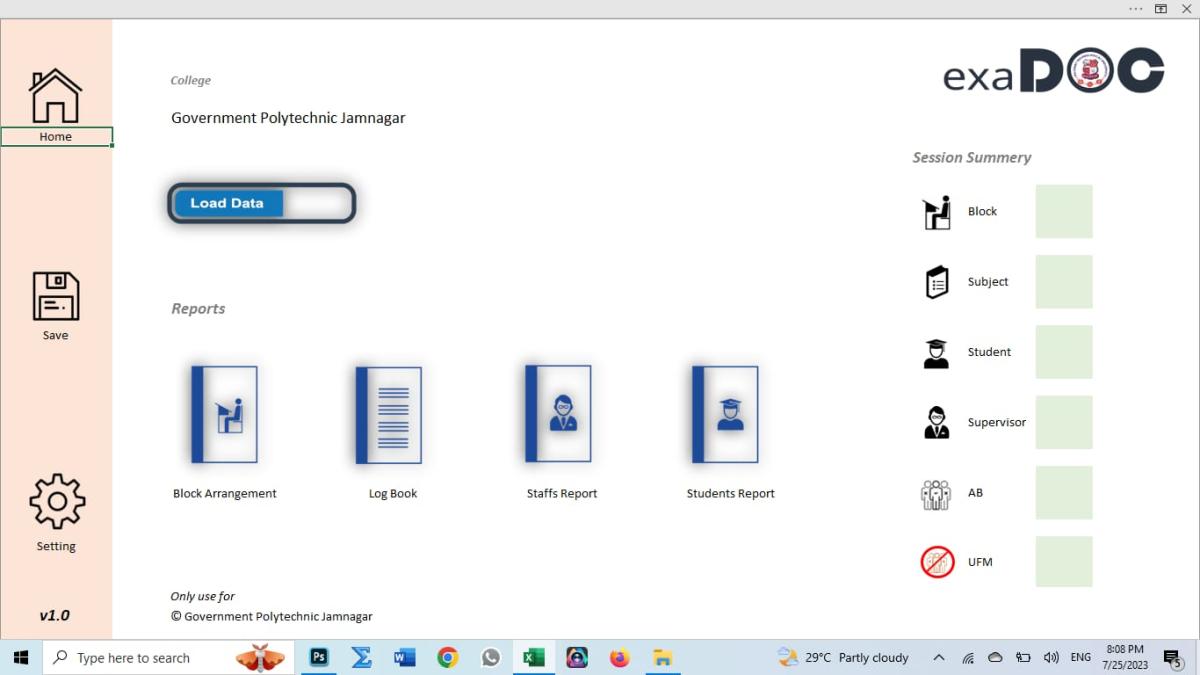Click the green Student count box
Screen dimensions: 1200x675
point(1063,352)
